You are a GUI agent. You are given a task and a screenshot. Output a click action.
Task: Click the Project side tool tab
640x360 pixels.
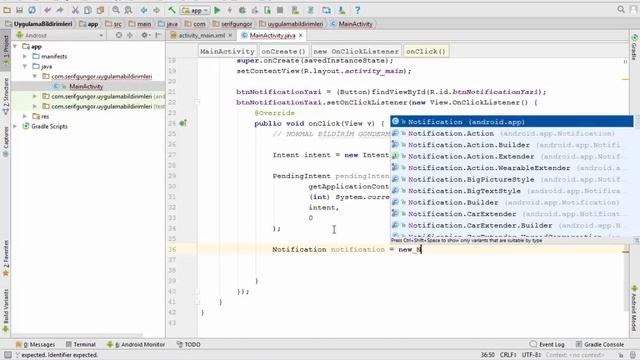(x=6, y=50)
